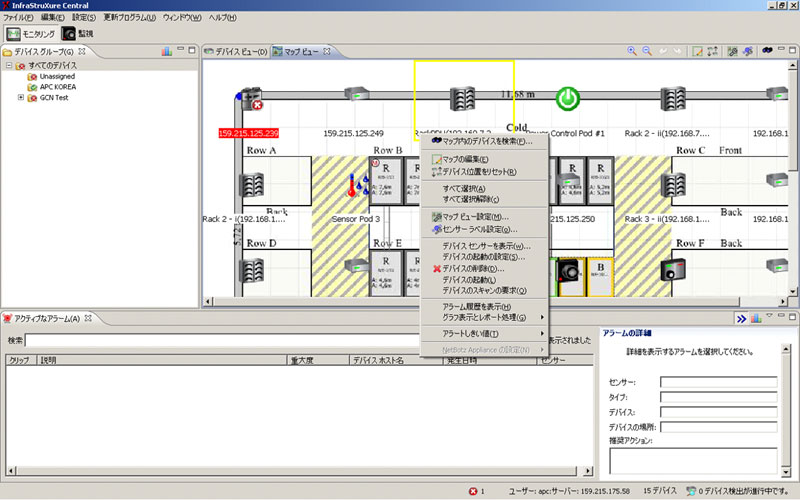Viewport: 800px width, 500px height.
Task: Click the red error count status icon
Action: [473, 491]
